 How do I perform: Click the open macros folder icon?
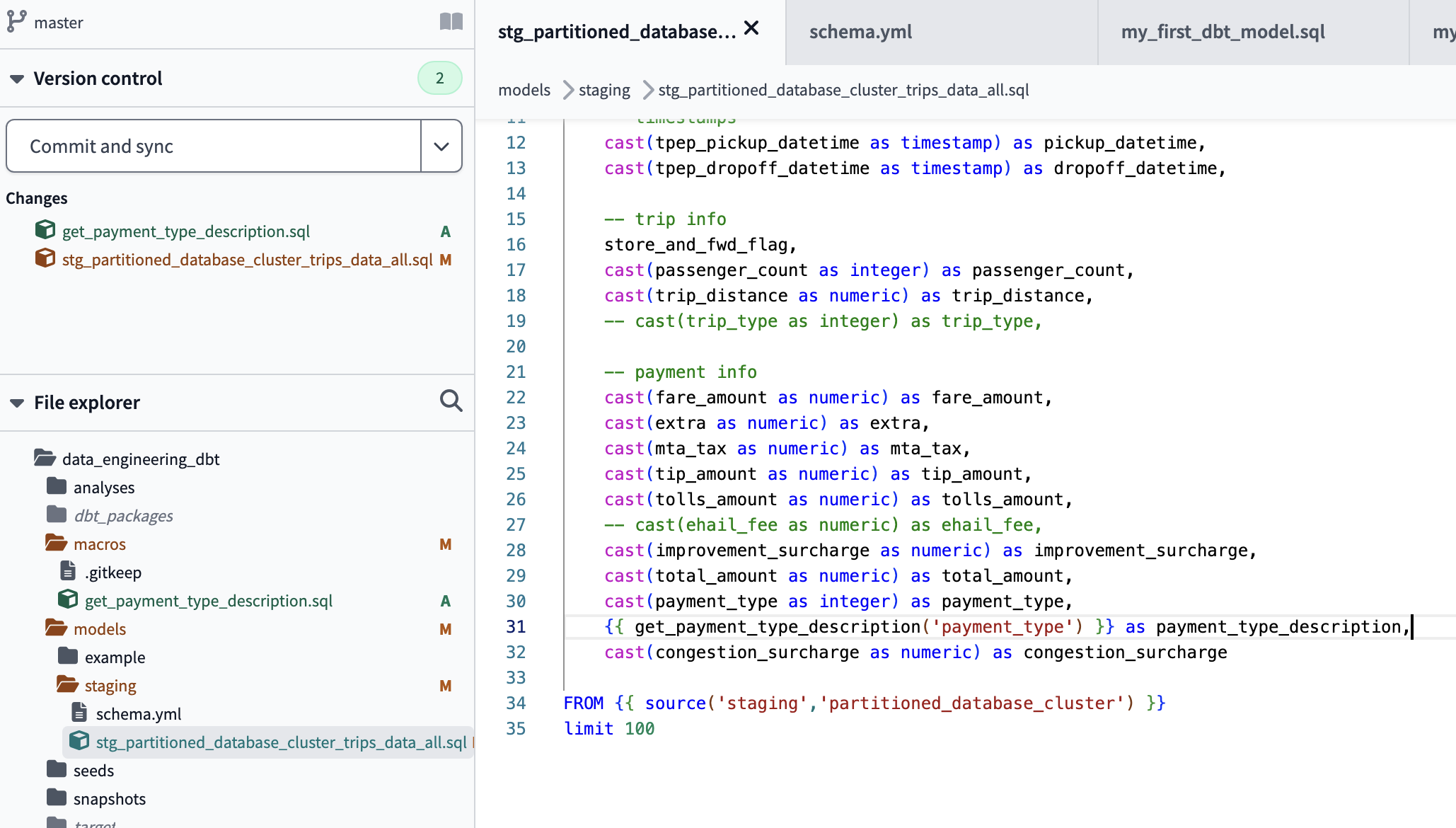pyautogui.click(x=57, y=543)
